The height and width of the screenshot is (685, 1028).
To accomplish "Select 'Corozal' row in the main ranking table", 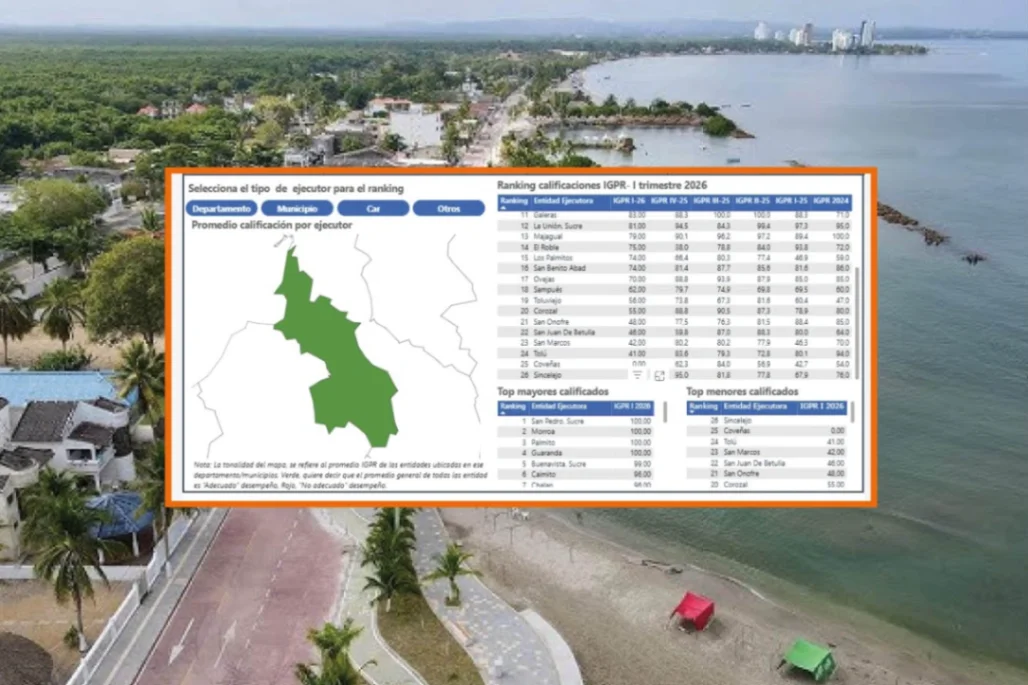I will pyautogui.click(x=675, y=311).
